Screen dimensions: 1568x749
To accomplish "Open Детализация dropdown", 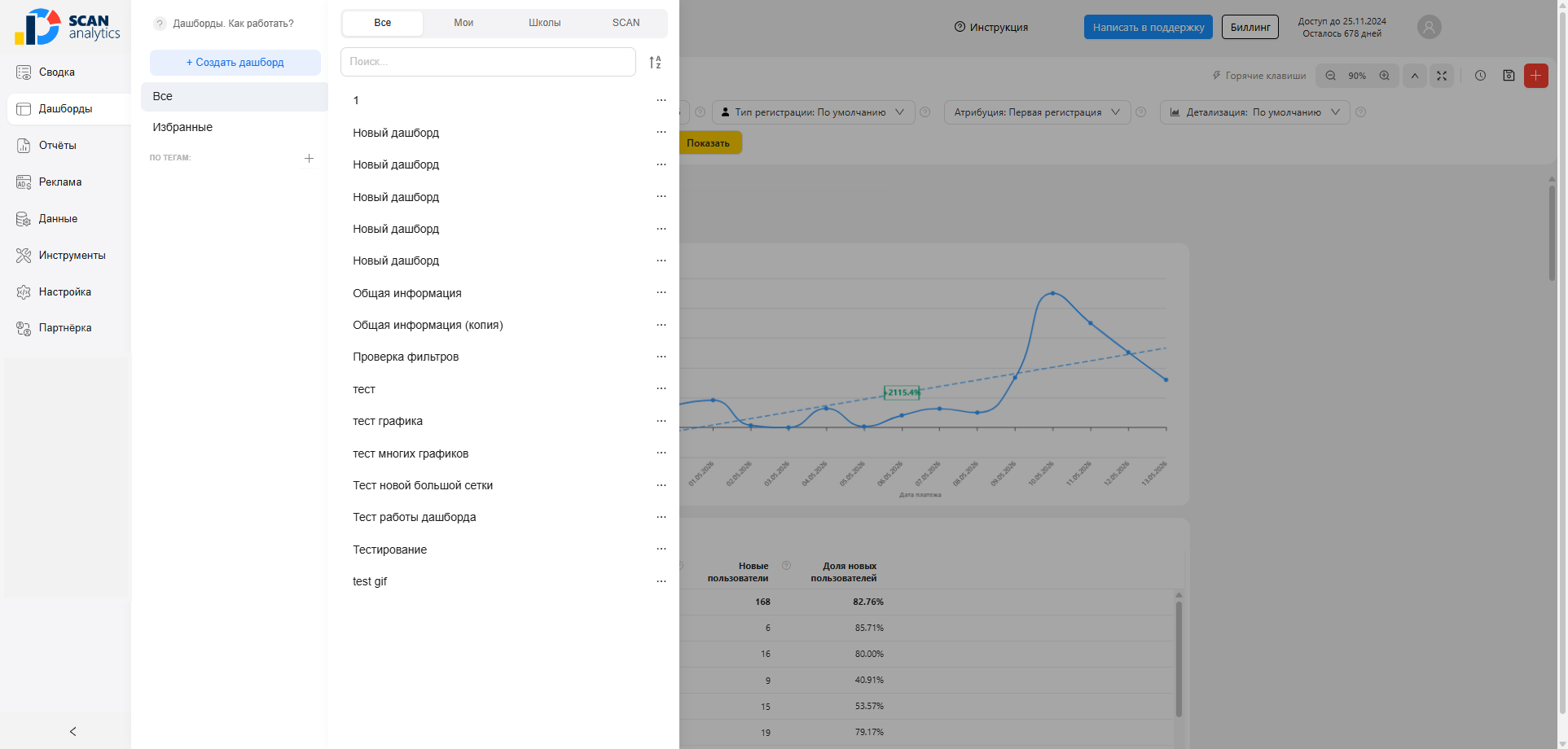I will tap(1254, 112).
